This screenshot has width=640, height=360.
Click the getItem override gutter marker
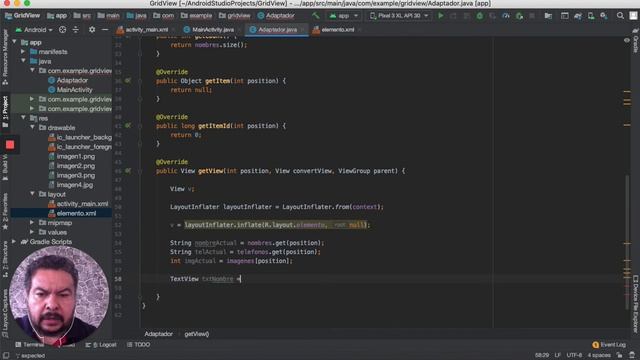(x=128, y=81)
